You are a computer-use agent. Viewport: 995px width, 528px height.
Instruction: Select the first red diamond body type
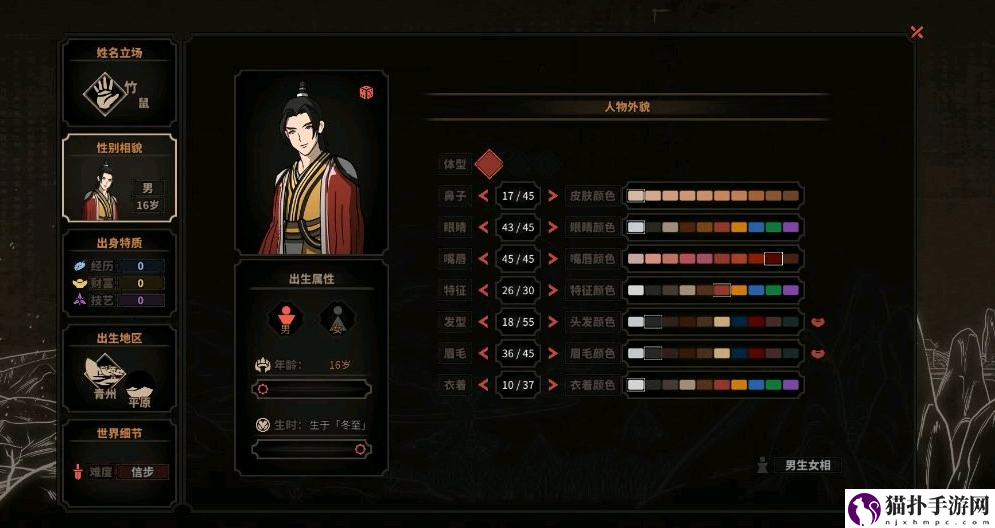[x=489, y=164]
